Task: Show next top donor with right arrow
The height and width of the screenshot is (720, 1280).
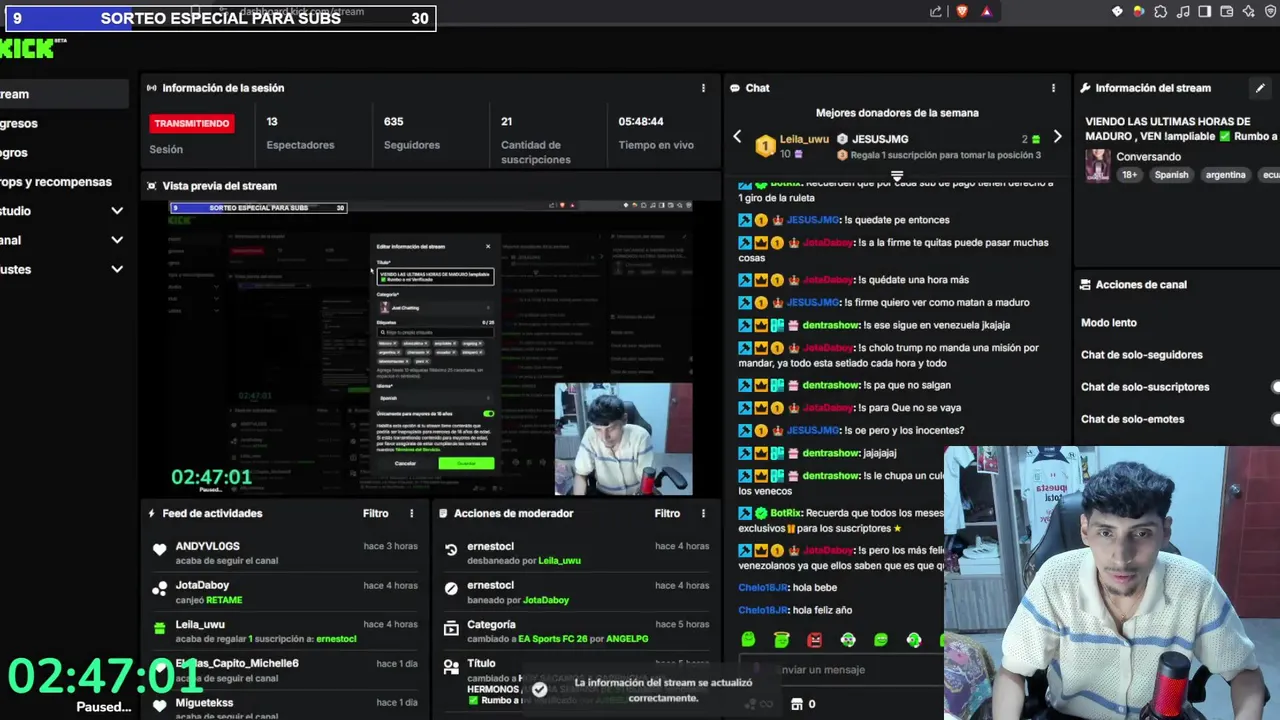Action: pos(1057,137)
